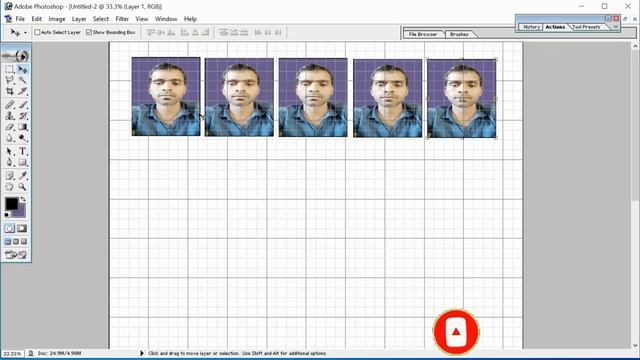This screenshot has height=360, width=640.
Task: Open the Filter menu
Action: pyautogui.click(x=122, y=19)
